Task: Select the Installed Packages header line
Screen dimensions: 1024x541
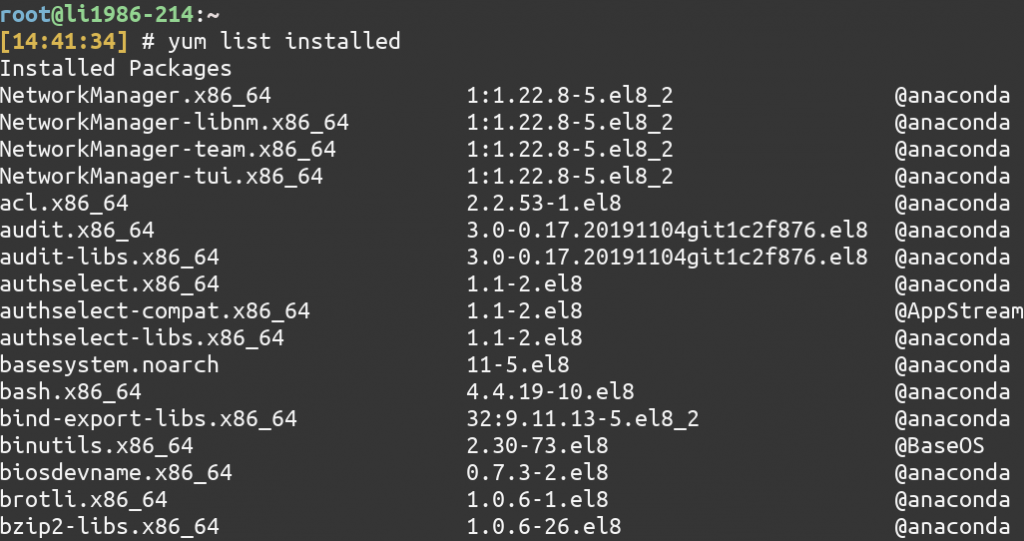Action: [x=116, y=68]
